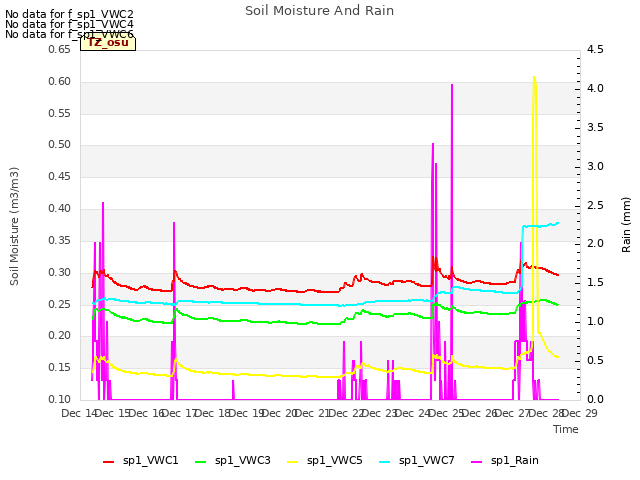Image resolution: width=640 pixels, height=480 pixels.
Task: Click the sp1_VWC7 legend entry
Action: [416, 461]
